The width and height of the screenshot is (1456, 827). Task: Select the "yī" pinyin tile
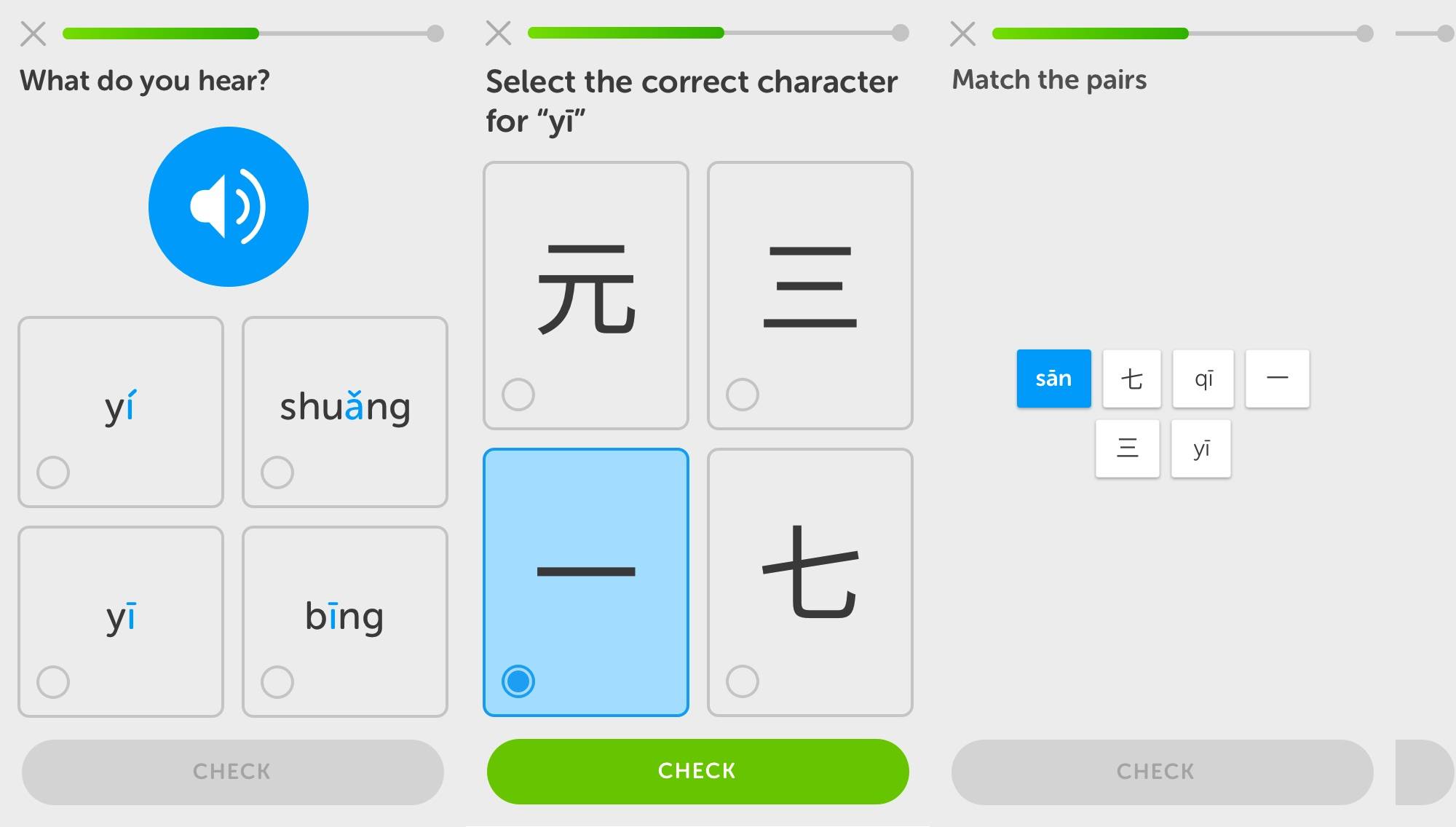click(x=1200, y=448)
